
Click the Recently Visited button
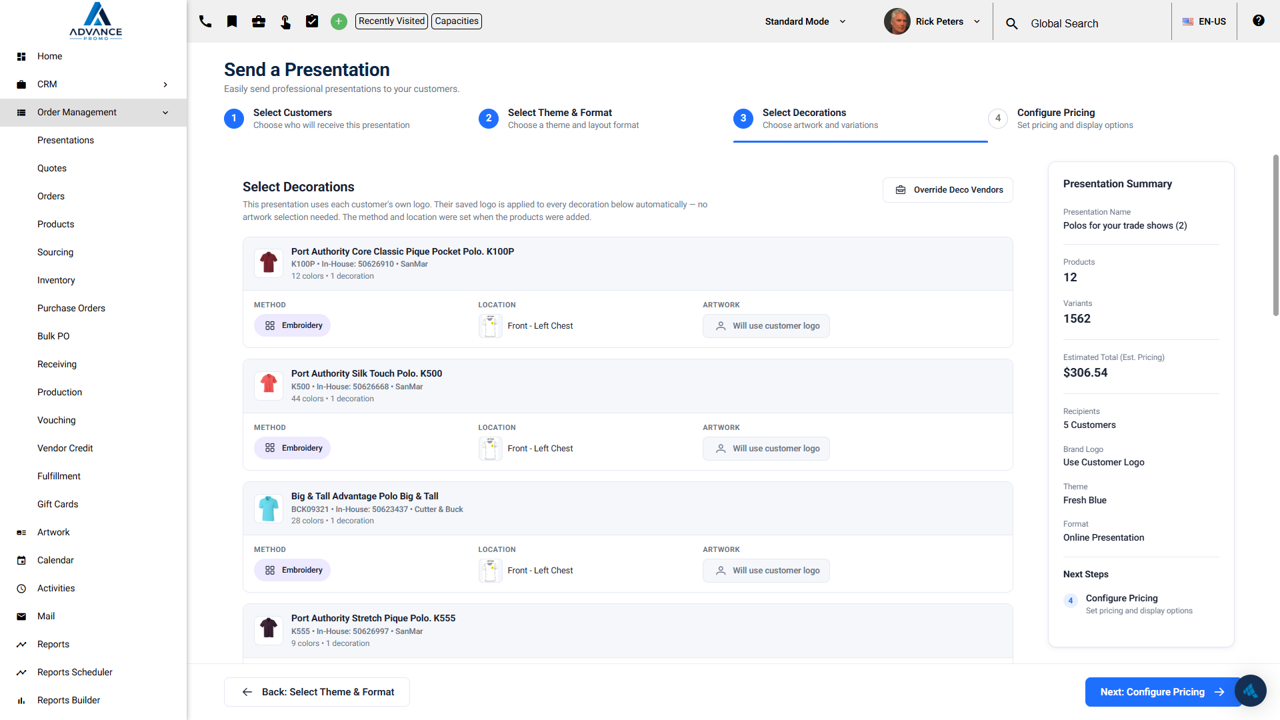pyautogui.click(x=391, y=21)
